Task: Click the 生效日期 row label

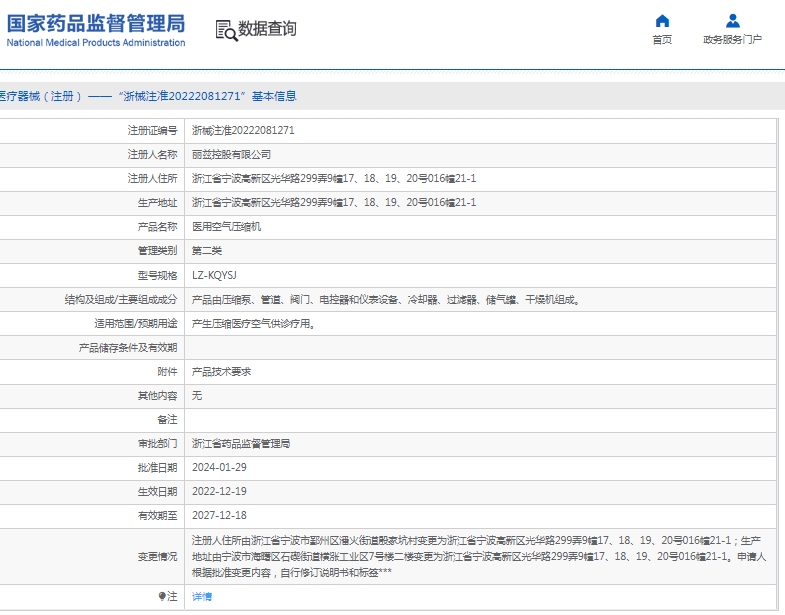Action: pos(157,491)
